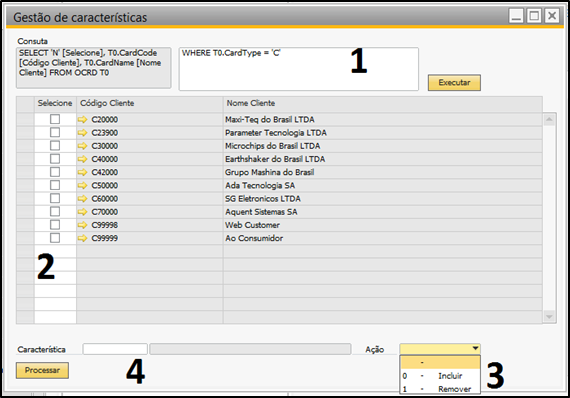This screenshot has width=570, height=398.
Task: Minimize the Gestão de características window
Action: (516, 16)
